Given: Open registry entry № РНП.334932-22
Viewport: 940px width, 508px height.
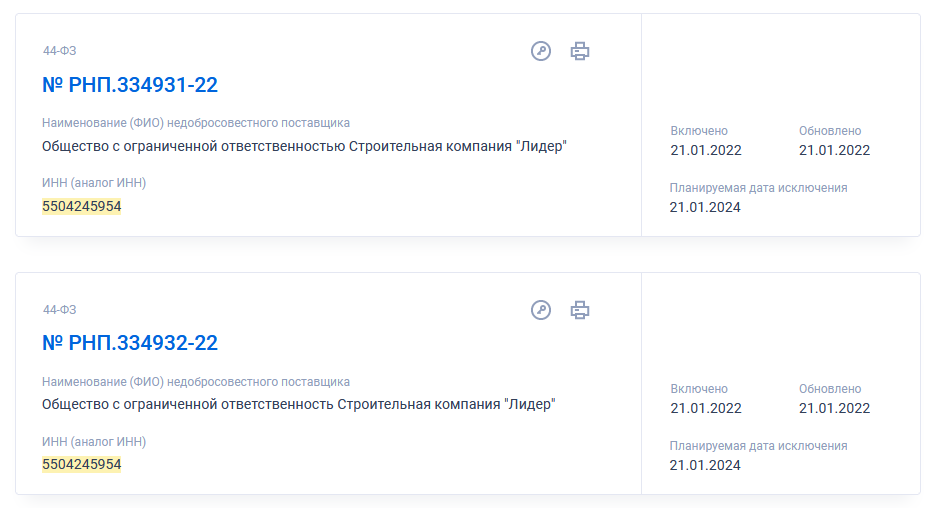Looking at the screenshot, I should [x=130, y=343].
